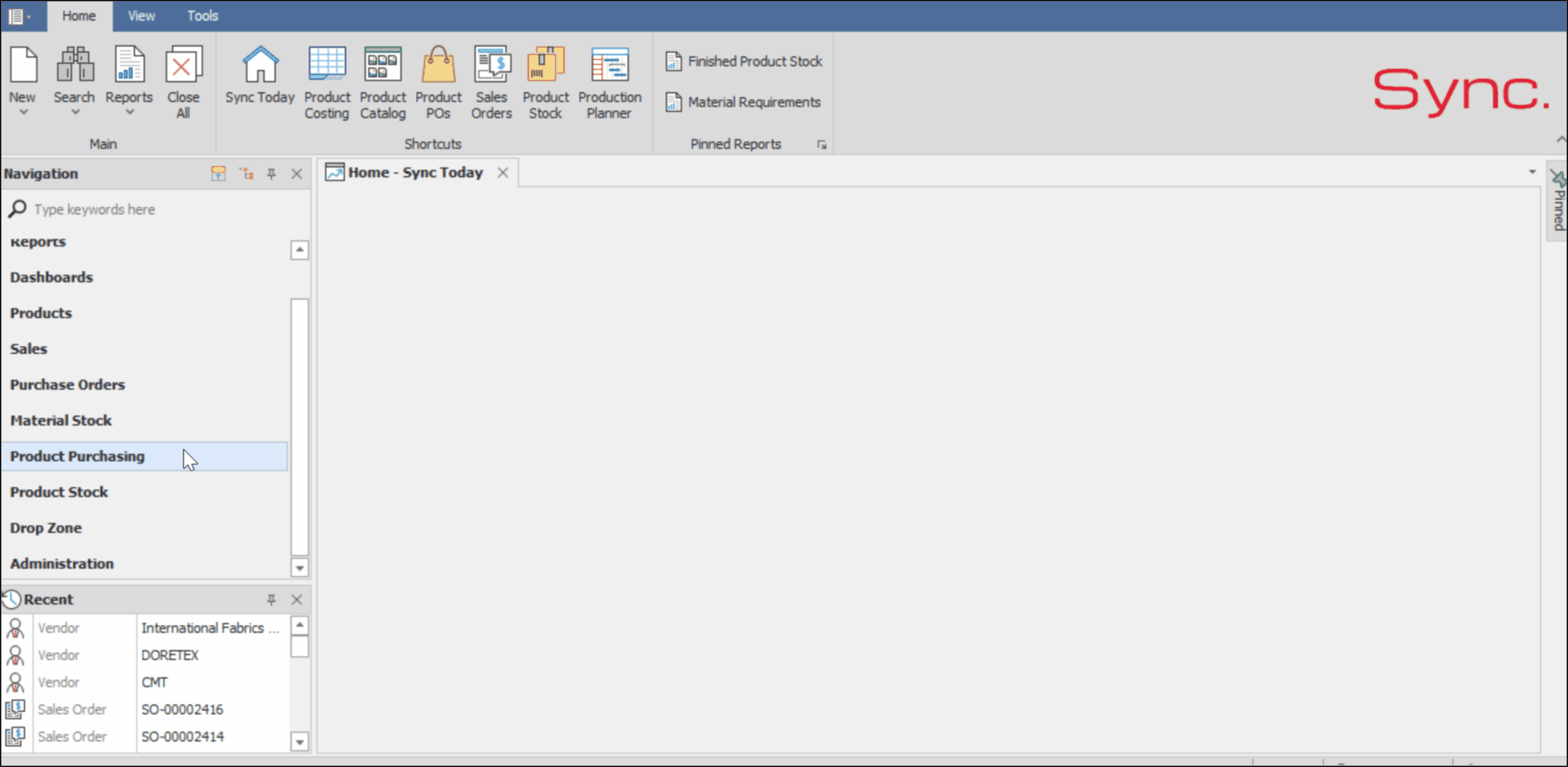The image size is (1568, 767).
Task: Open the Reports ribbon icon
Action: coord(129,65)
